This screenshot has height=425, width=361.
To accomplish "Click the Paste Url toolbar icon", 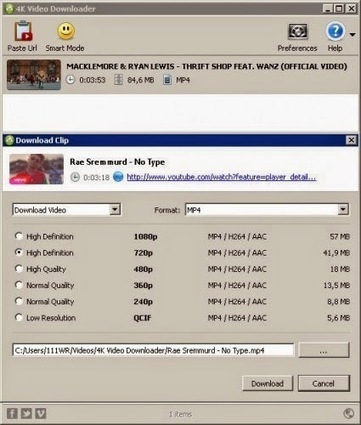I will [x=23, y=31].
